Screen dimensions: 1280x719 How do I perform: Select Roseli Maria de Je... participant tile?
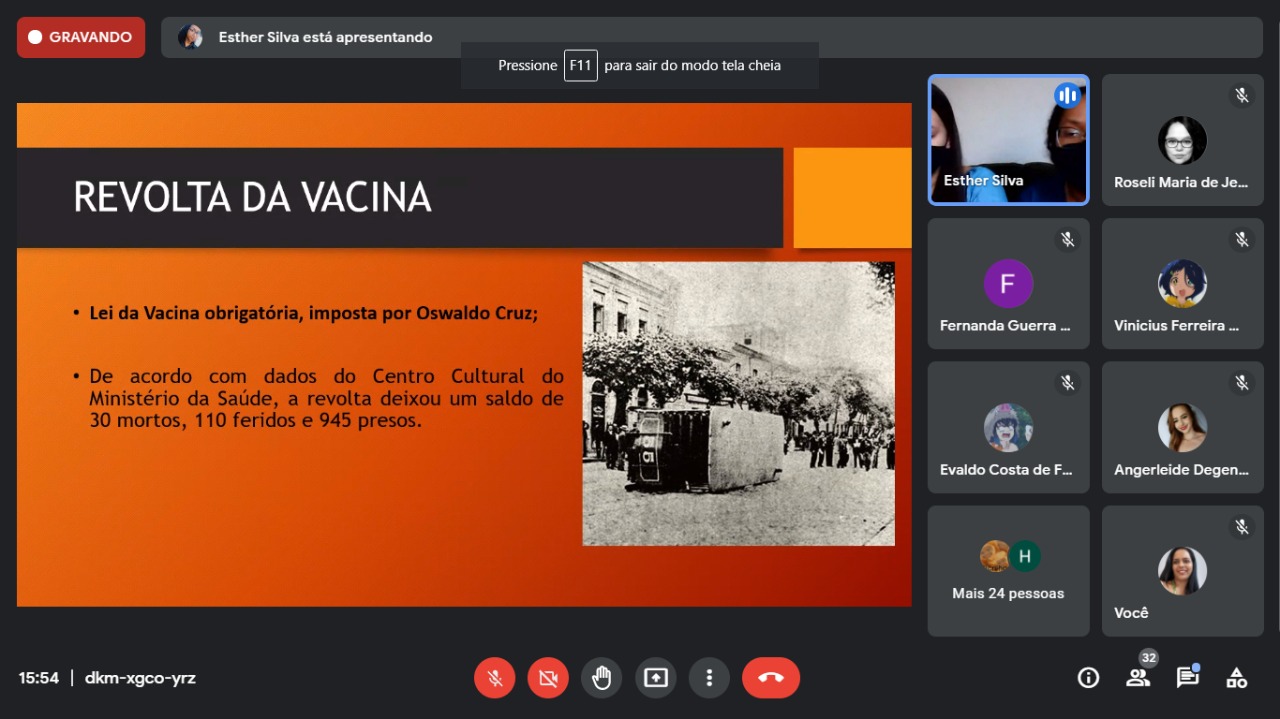tap(1182, 140)
